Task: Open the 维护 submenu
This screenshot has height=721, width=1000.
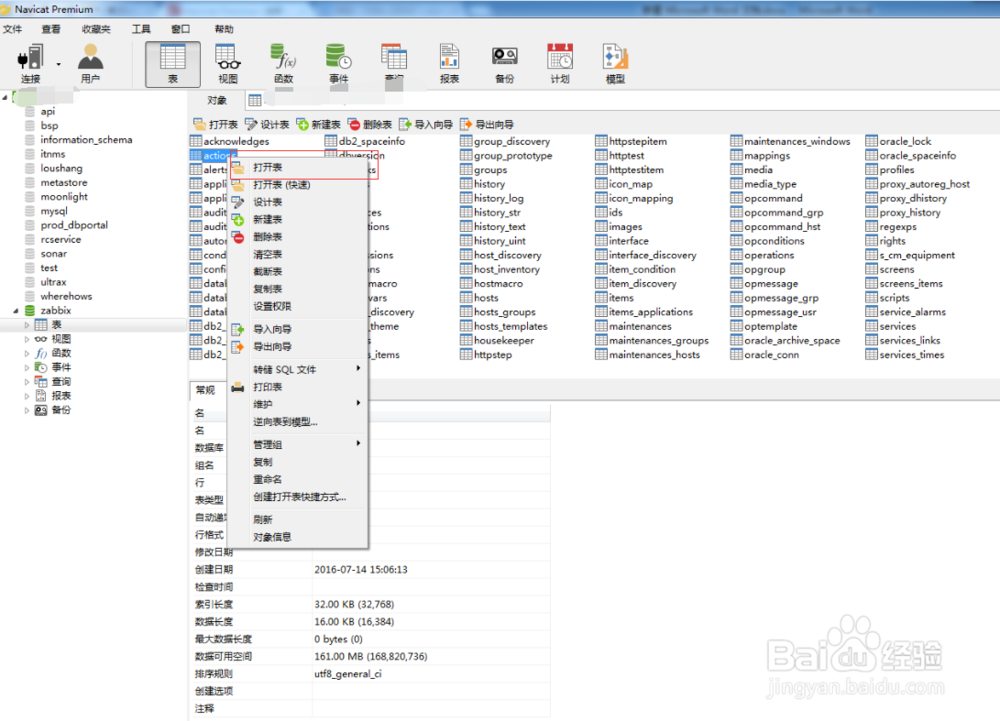Action: coord(298,404)
